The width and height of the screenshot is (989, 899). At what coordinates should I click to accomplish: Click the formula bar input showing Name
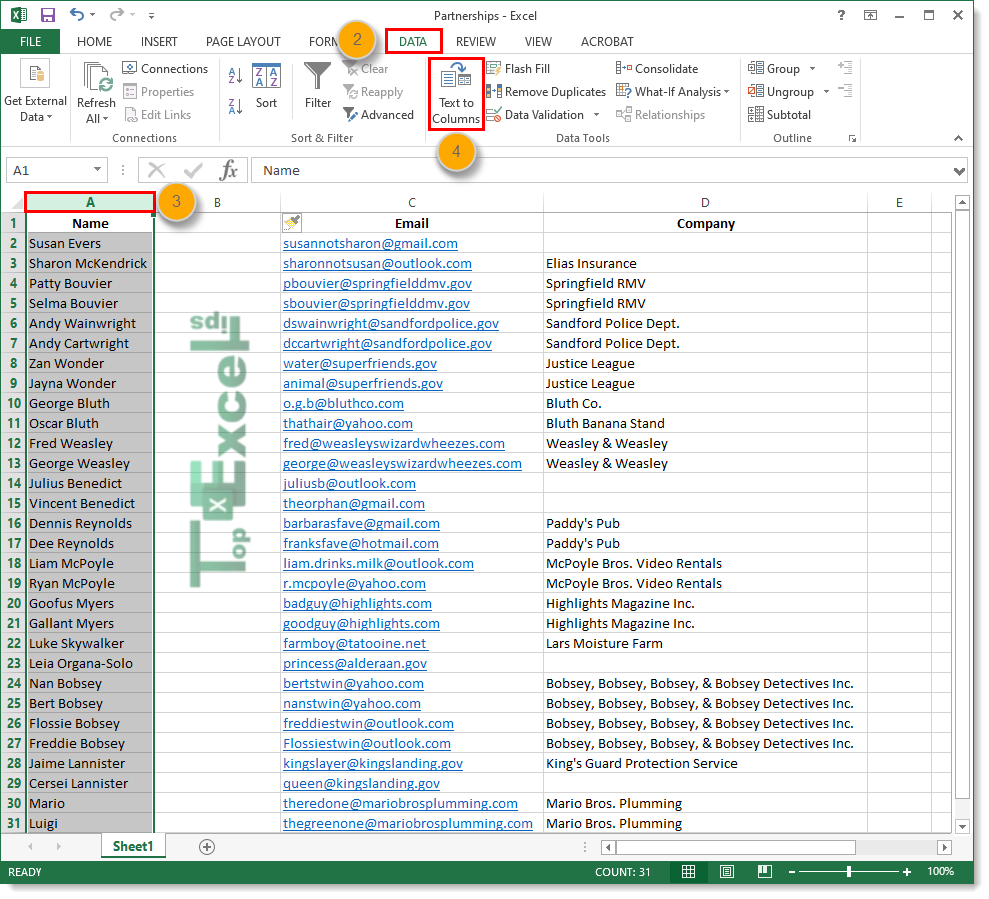pos(602,170)
